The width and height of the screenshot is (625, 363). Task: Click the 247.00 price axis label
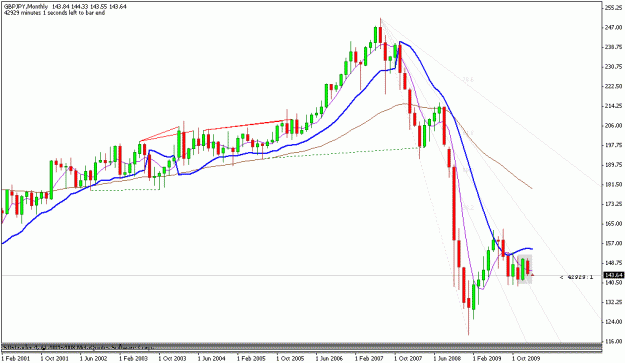point(614,27)
